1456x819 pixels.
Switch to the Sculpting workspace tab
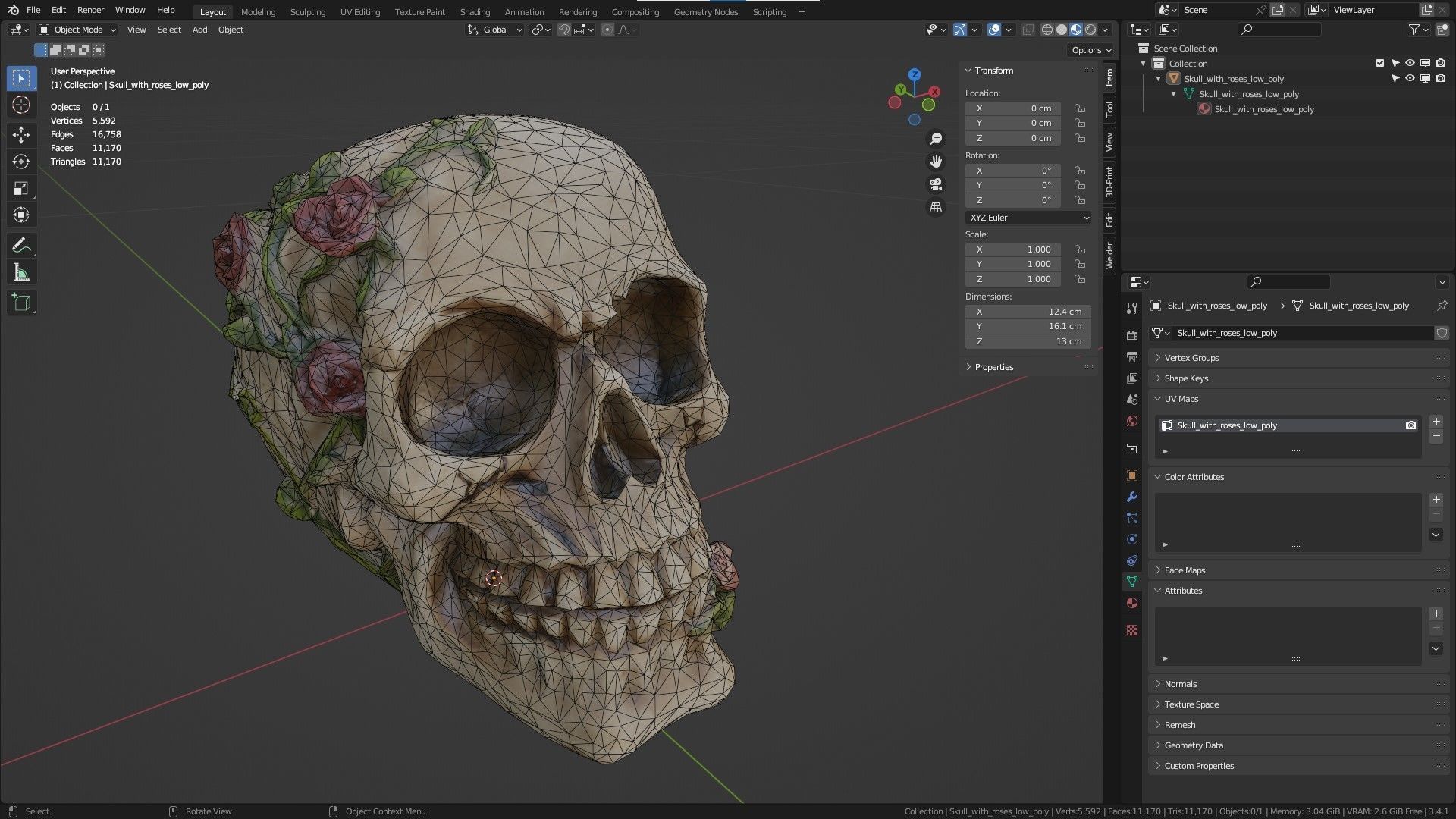coord(307,12)
